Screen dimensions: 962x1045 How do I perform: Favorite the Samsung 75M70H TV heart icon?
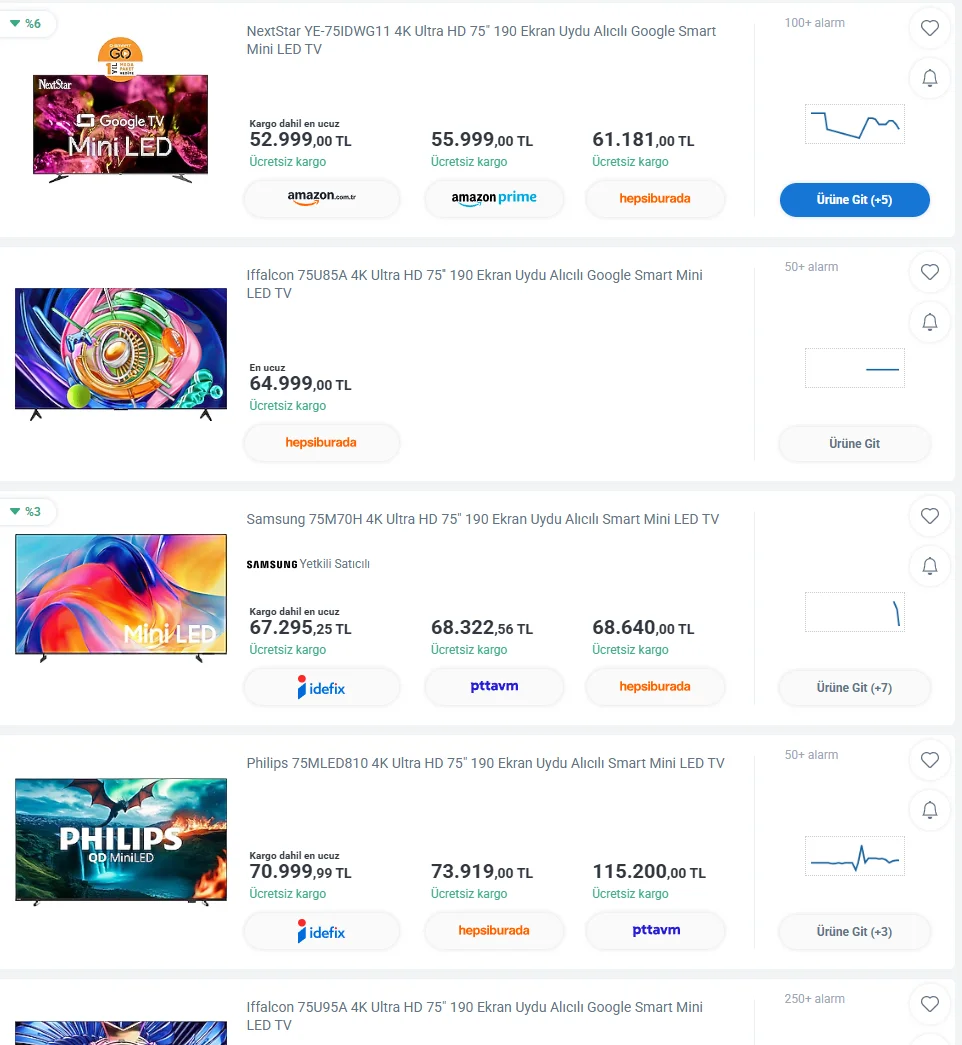(x=929, y=516)
